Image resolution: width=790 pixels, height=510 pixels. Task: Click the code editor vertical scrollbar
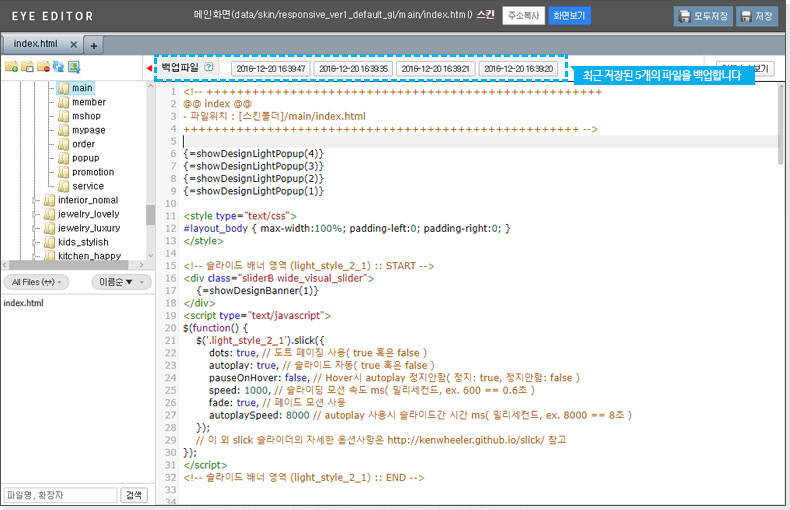[x=780, y=125]
